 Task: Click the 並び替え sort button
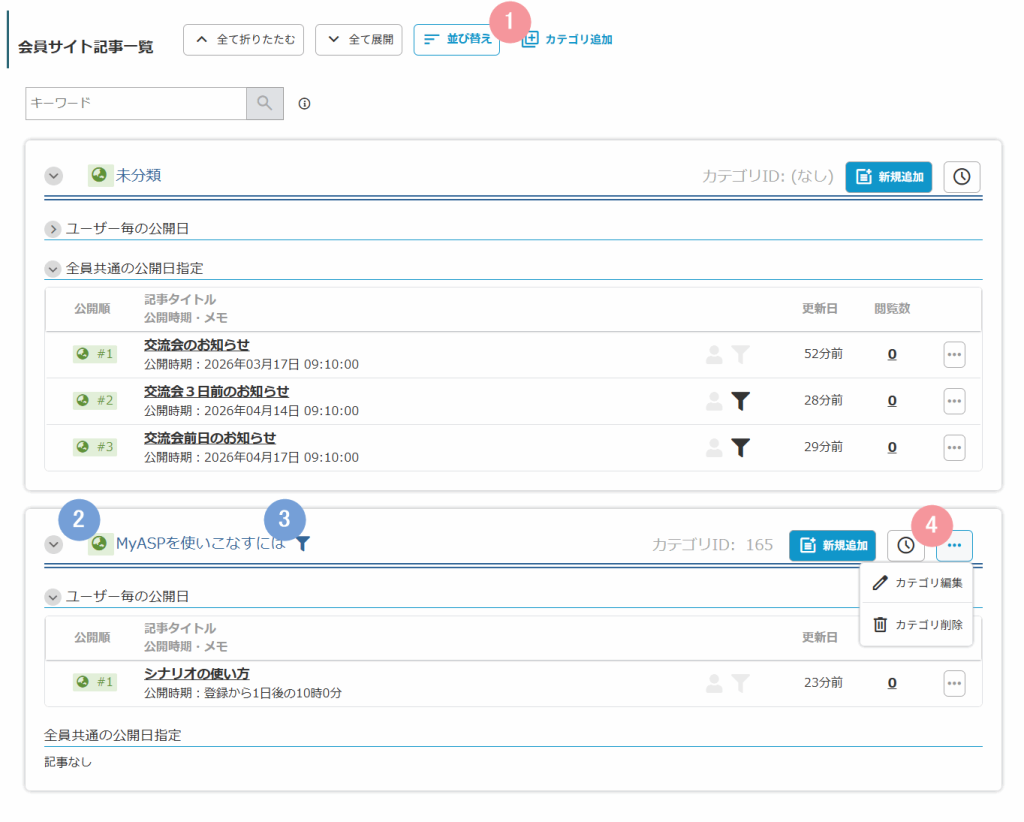coord(456,39)
